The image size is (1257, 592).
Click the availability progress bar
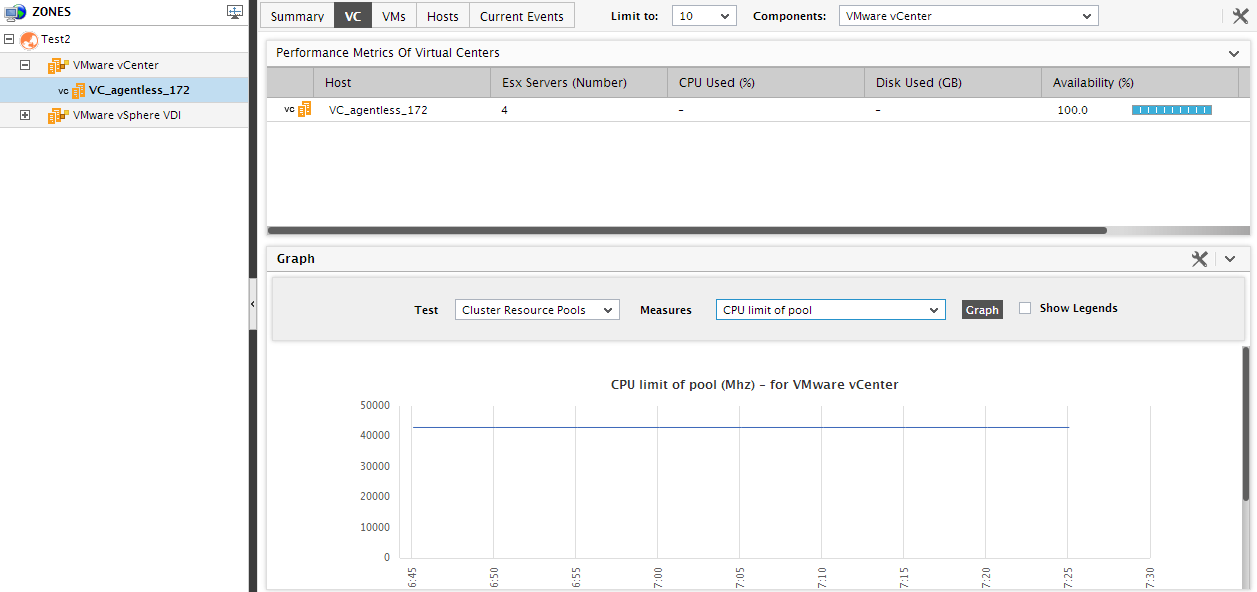[x=1172, y=110]
